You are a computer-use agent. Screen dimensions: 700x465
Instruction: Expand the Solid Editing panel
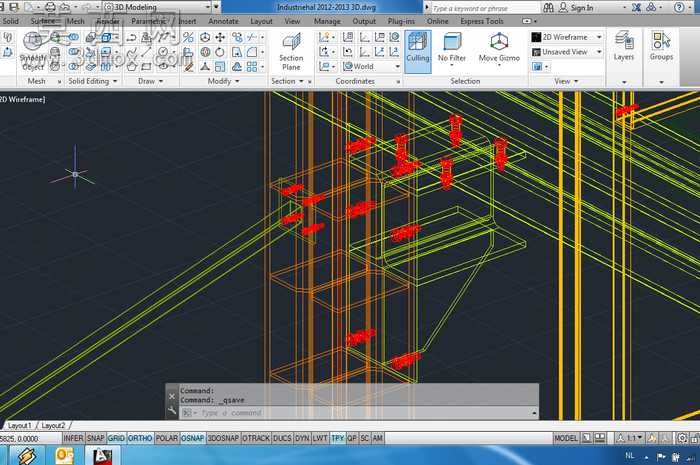click(92, 81)
